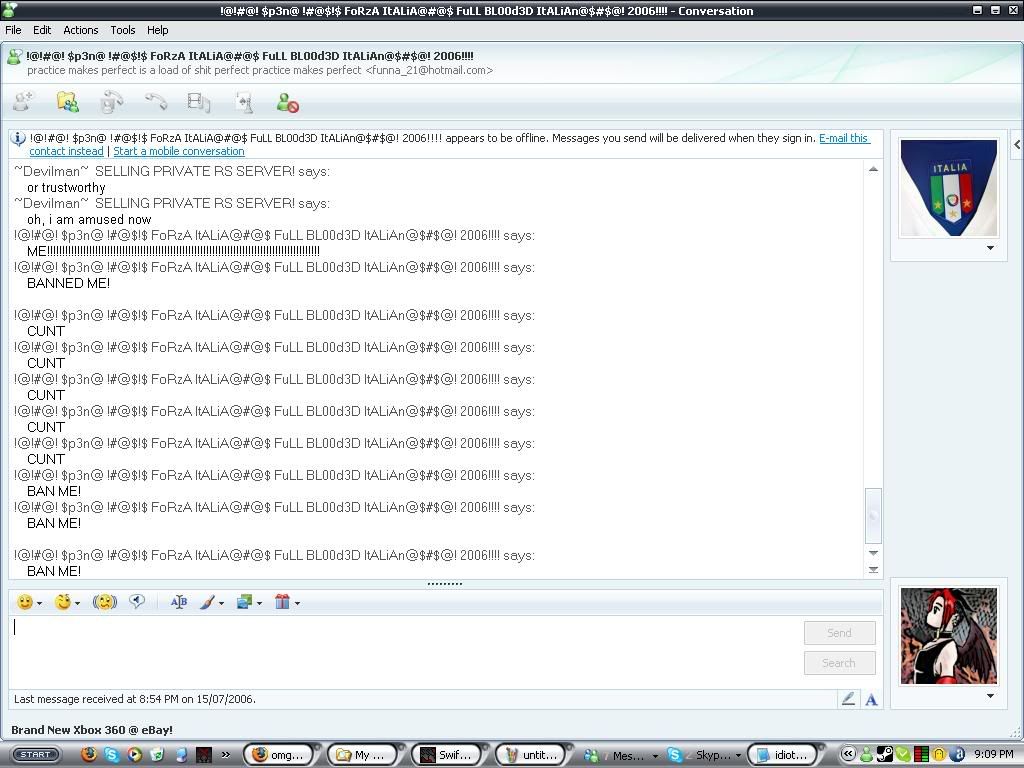Image resolution: width=1024 pixels, height=768 pixels.
Task: Click the 'Brand New Xbox 360 @ eBay!' link
Action: coord(92,730)
